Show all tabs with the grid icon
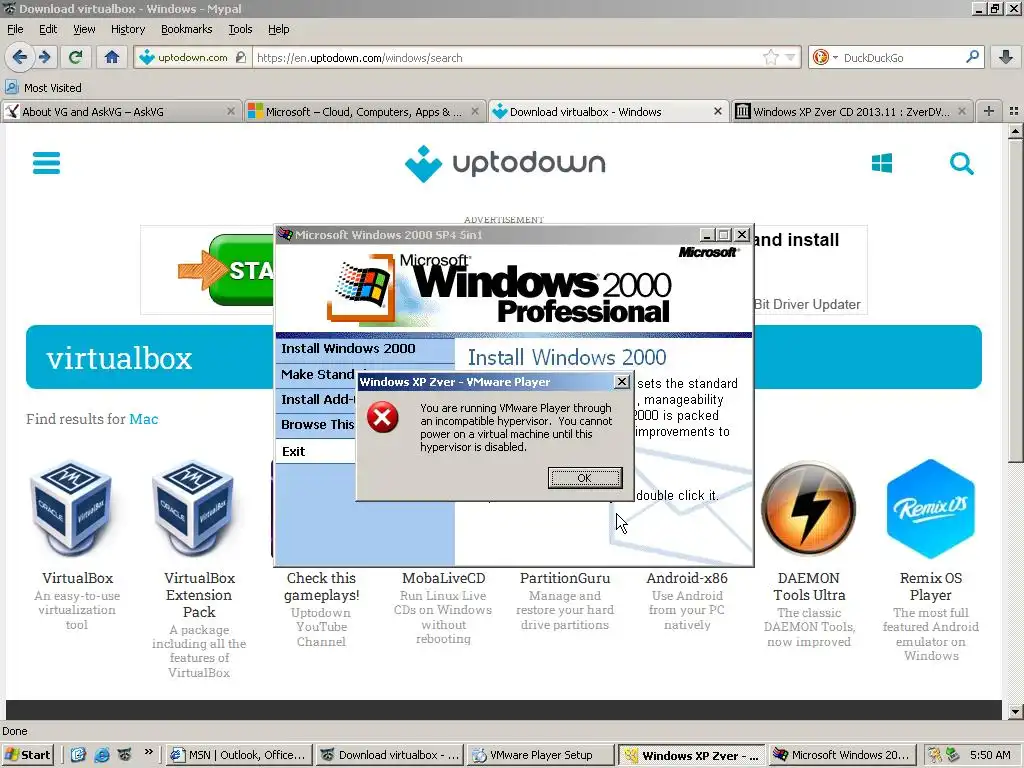The height and width of the screenshot is (768, 1024). (x=1014, y=112)
